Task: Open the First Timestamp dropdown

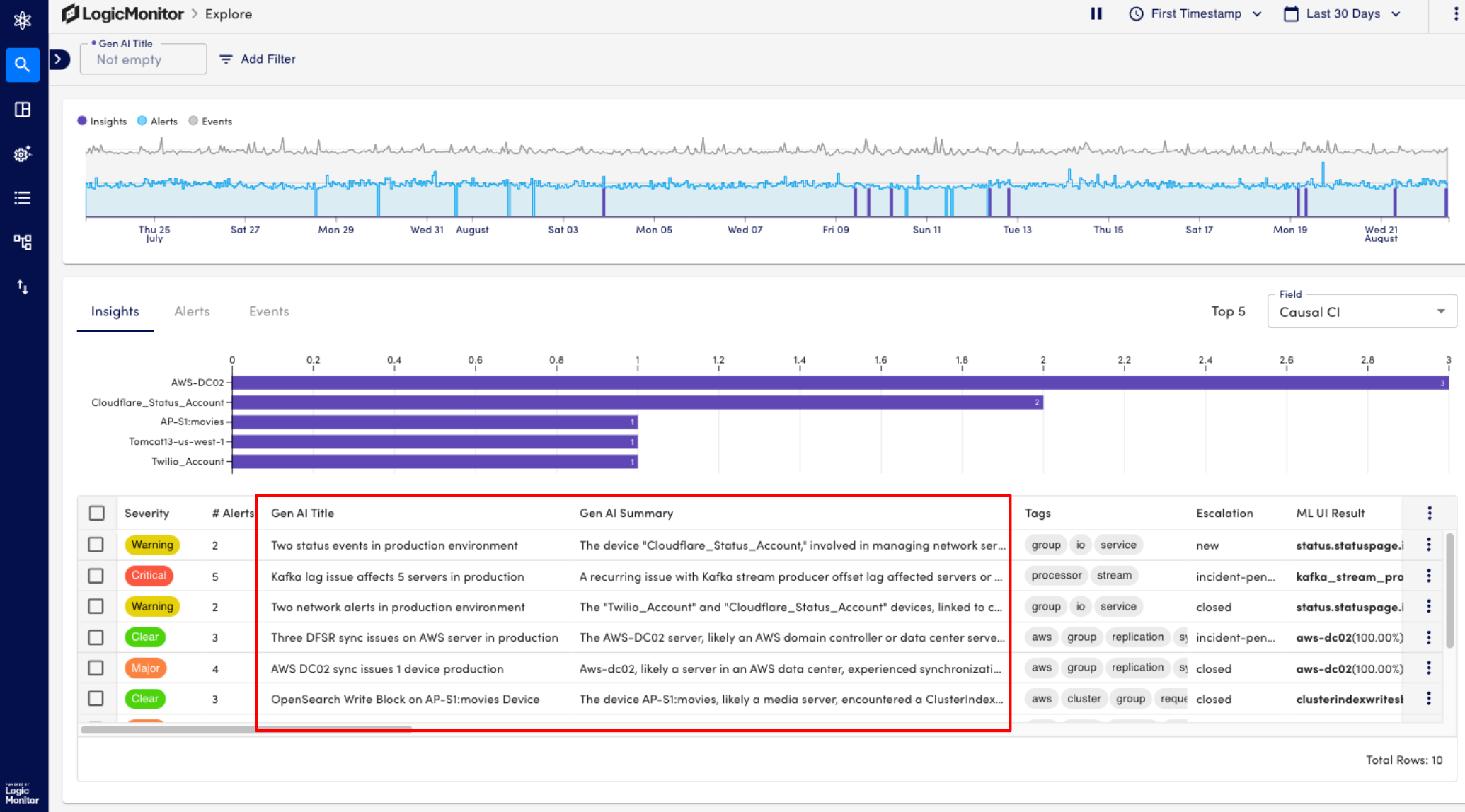Action: pyautogui.click(x=1195, y=13)
